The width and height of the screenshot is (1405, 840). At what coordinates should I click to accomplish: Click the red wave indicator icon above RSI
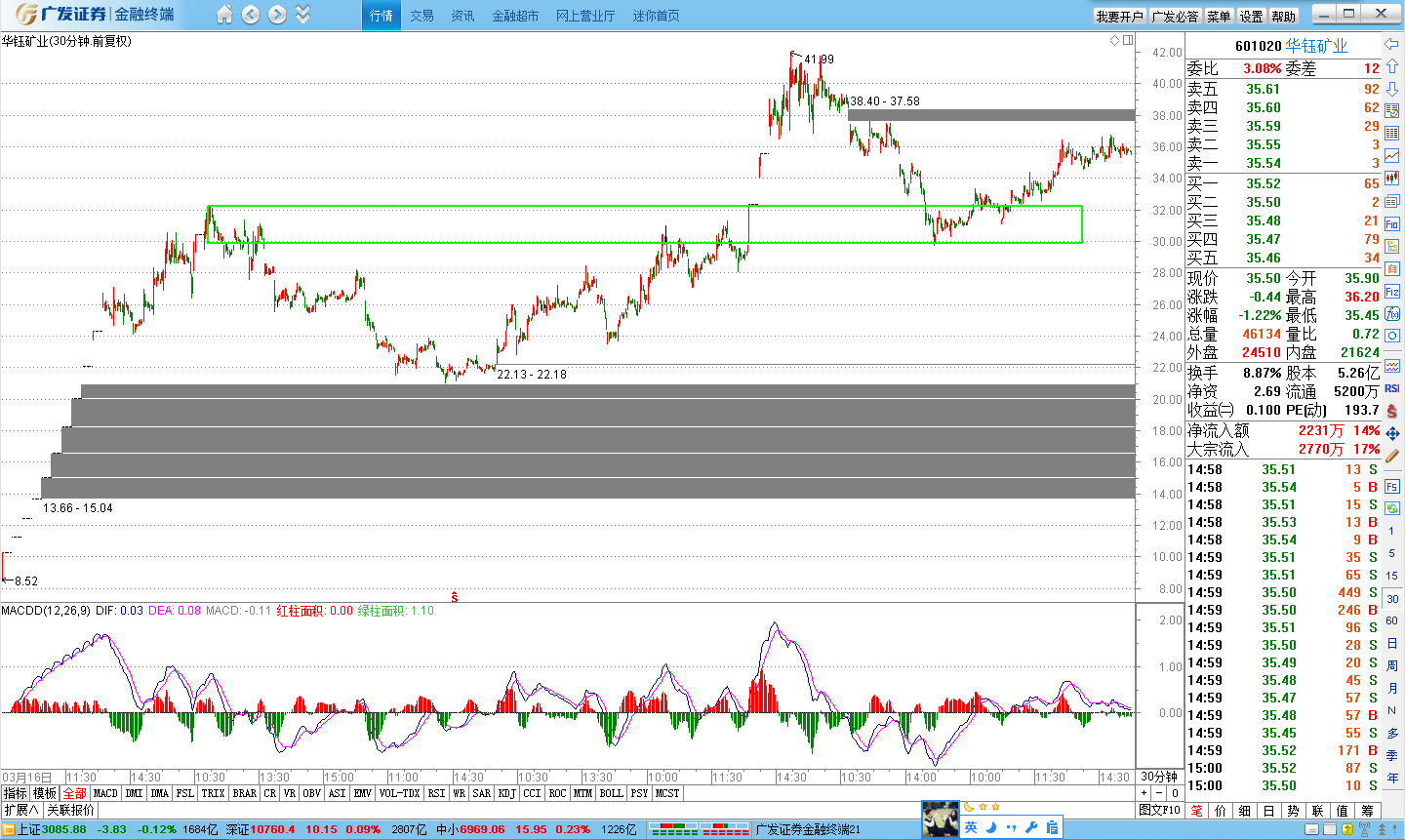click(1392, 366)
